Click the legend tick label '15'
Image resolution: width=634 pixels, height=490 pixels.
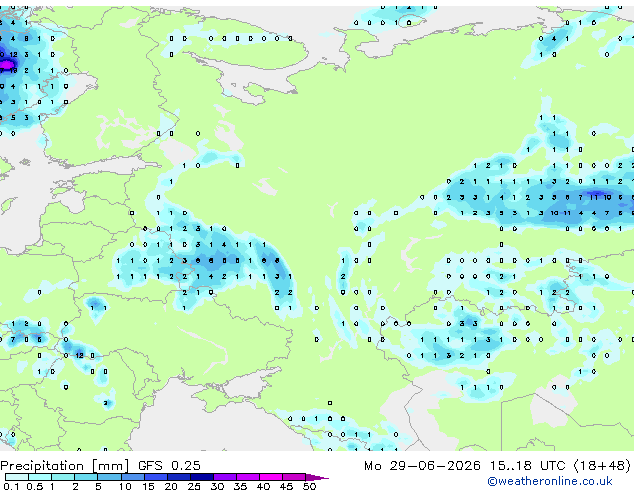point(148,486)
